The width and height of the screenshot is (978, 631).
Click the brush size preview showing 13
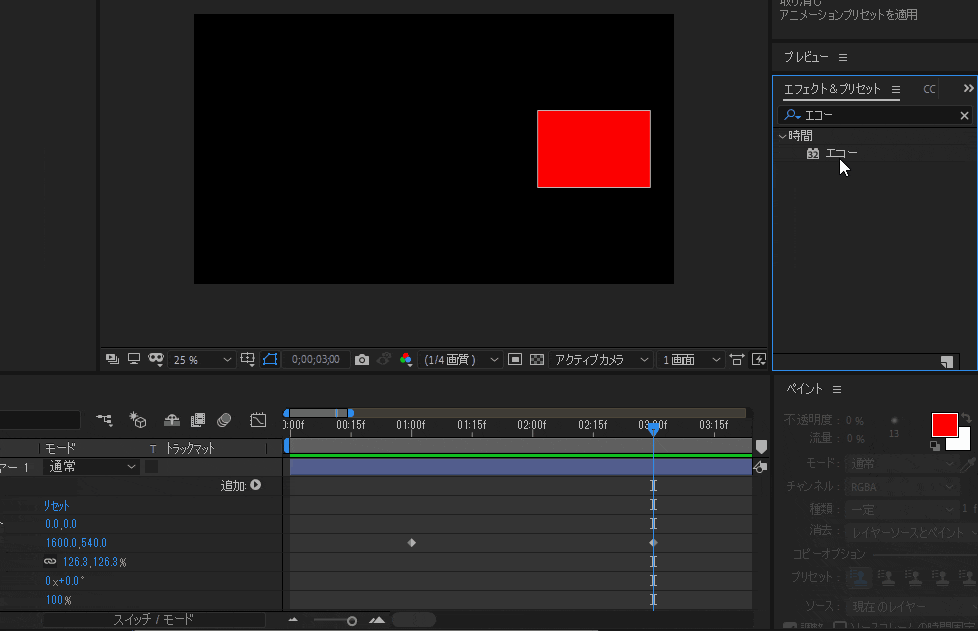(x=894, y=426)
